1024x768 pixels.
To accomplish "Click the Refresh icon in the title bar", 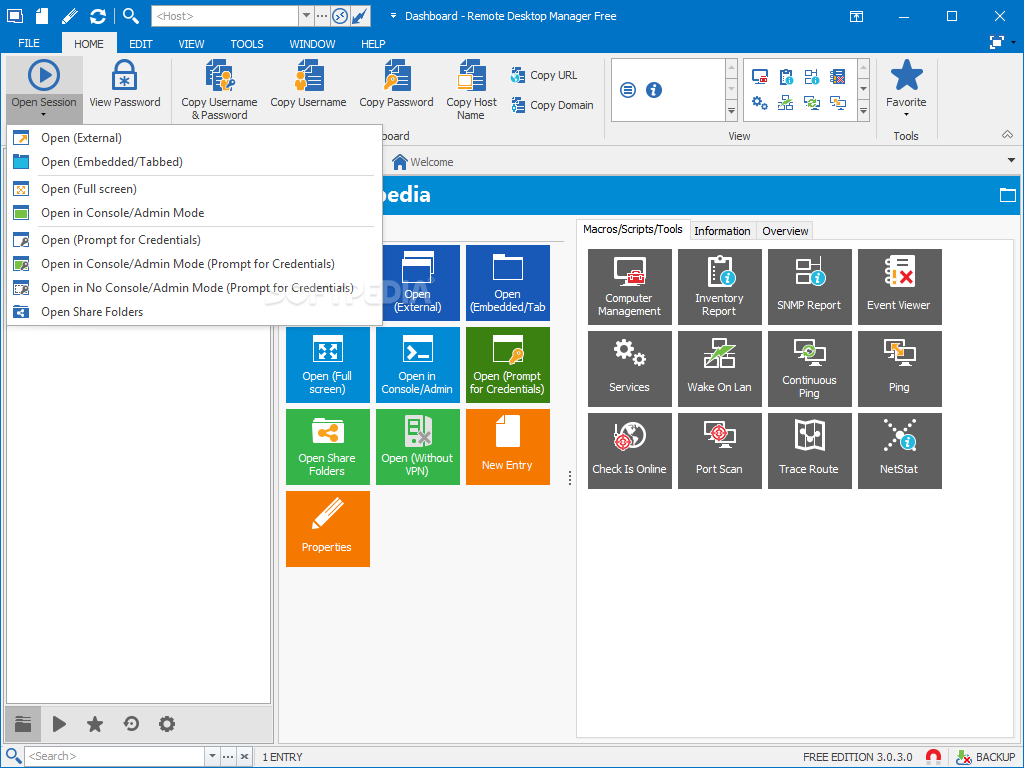I will click(x=98, y=16).
